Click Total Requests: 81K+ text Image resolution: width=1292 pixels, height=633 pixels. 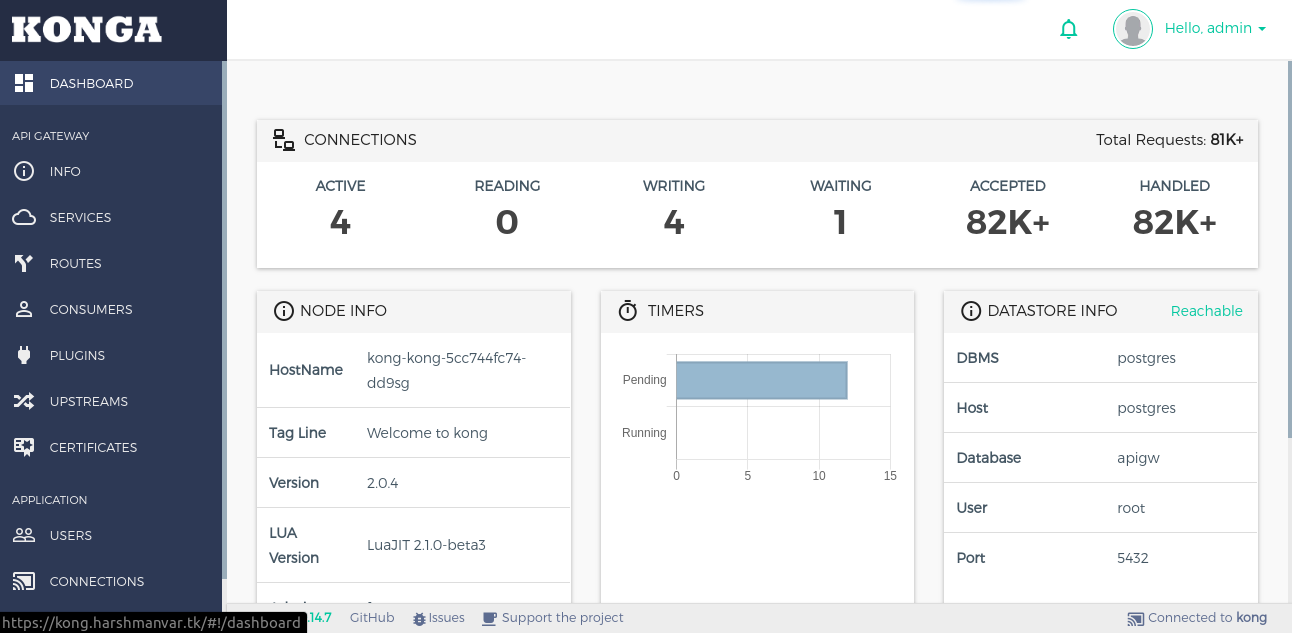1170,140
